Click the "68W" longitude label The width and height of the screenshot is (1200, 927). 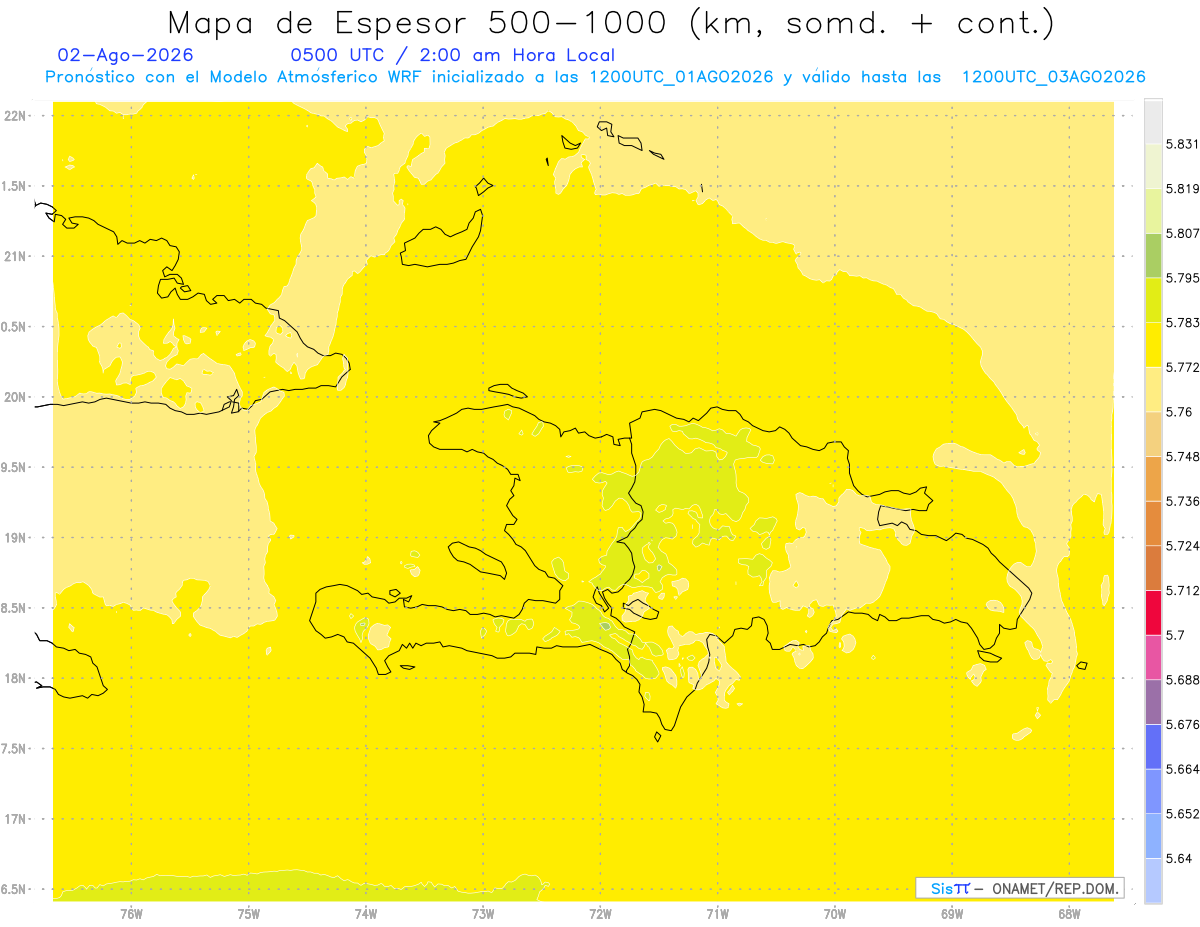1069,913
